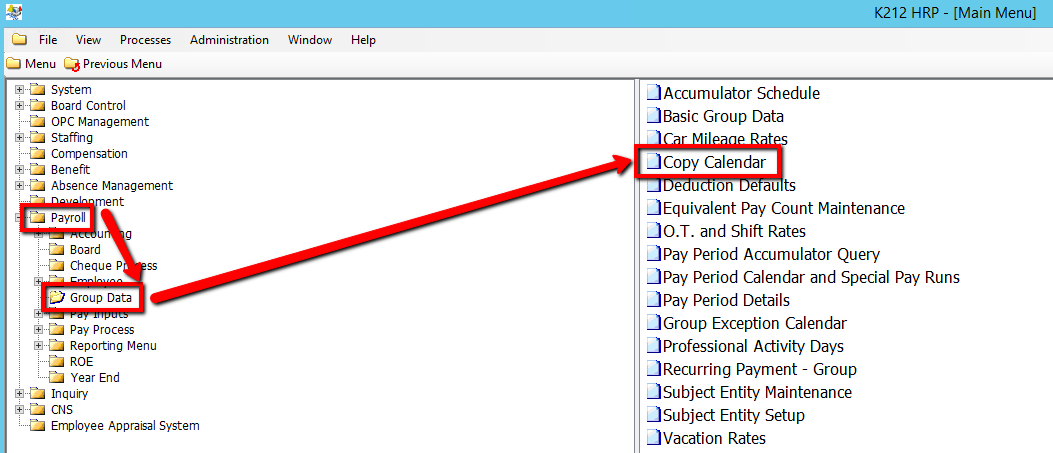Expand the System tree node
The image size is (1053, 453).
(x=19, y=90)
